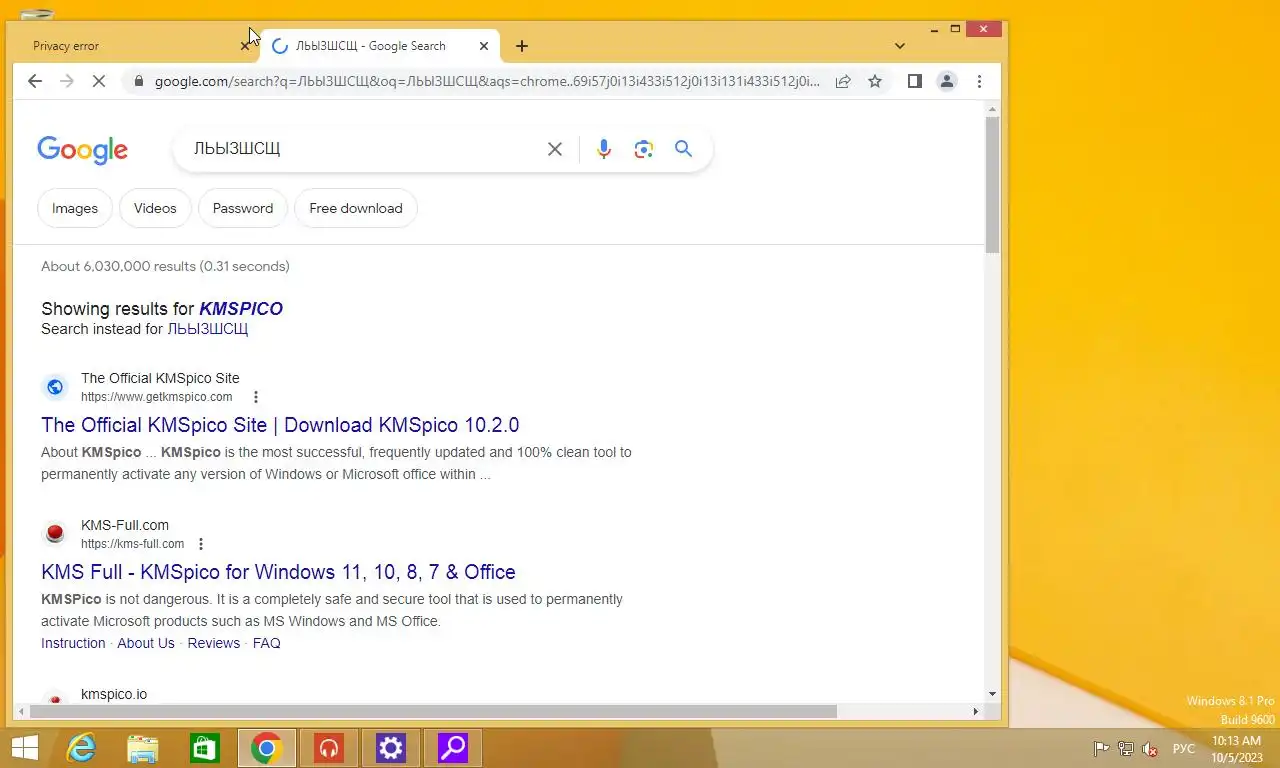
Task: Open the FAQ sitelink
Action: [x=267, y=643]
